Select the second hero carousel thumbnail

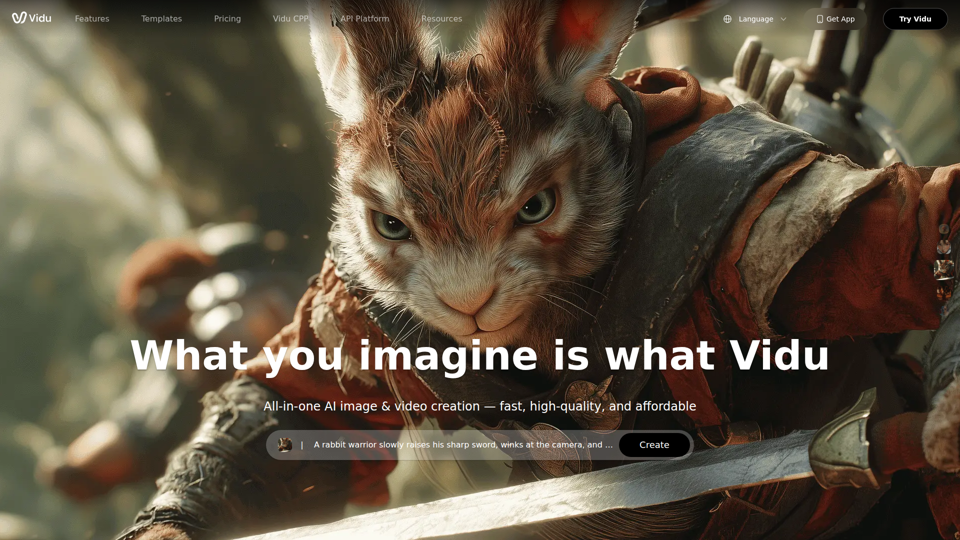[943, 247]
